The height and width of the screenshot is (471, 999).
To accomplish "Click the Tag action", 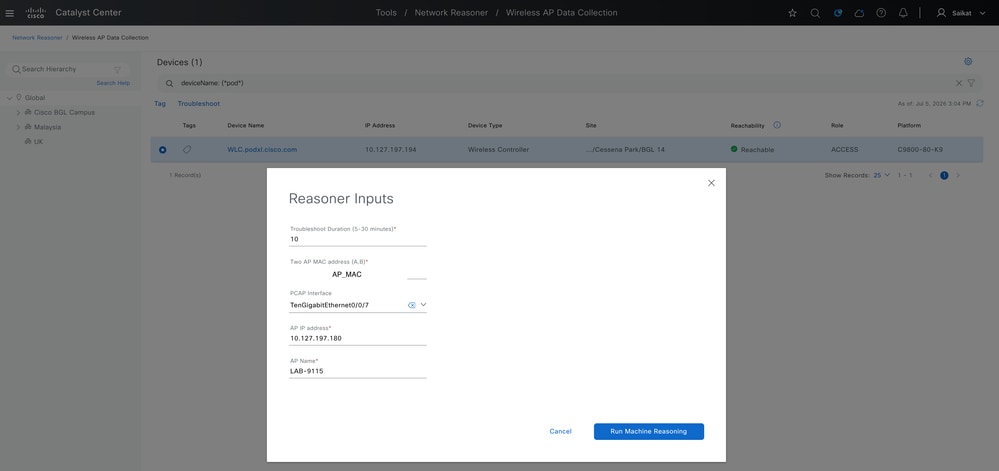I will [x=160, y=103].
